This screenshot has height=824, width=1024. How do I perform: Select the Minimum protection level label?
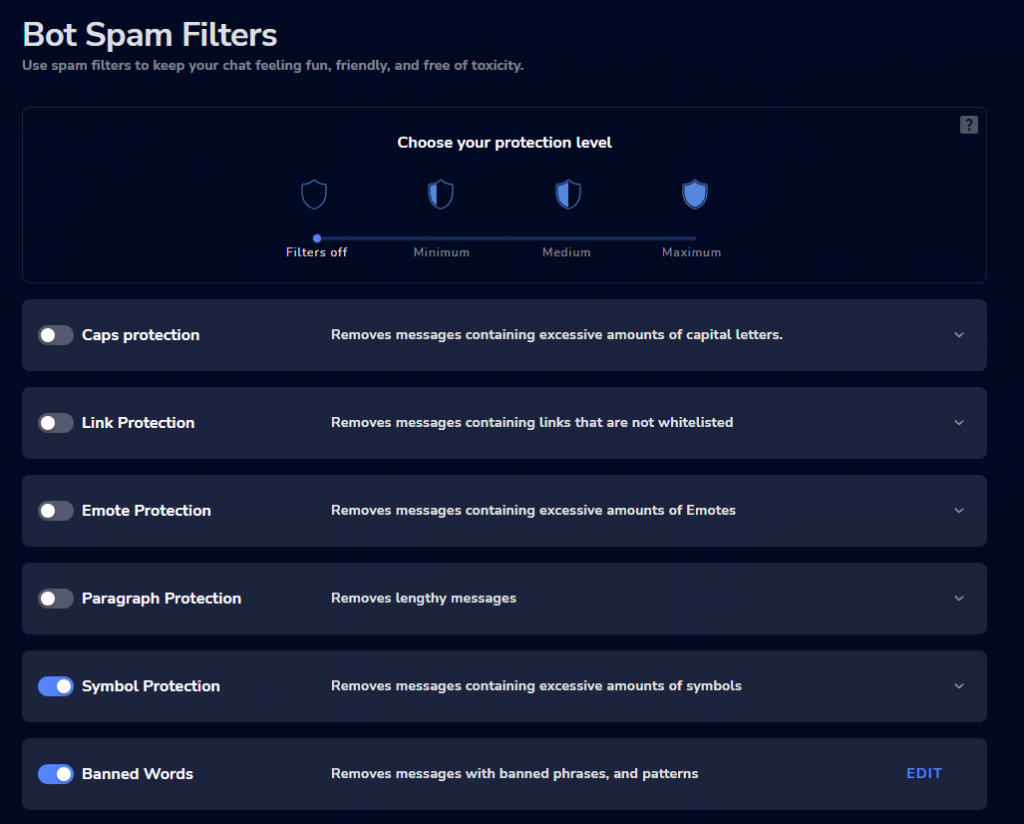tap(441, 253)
